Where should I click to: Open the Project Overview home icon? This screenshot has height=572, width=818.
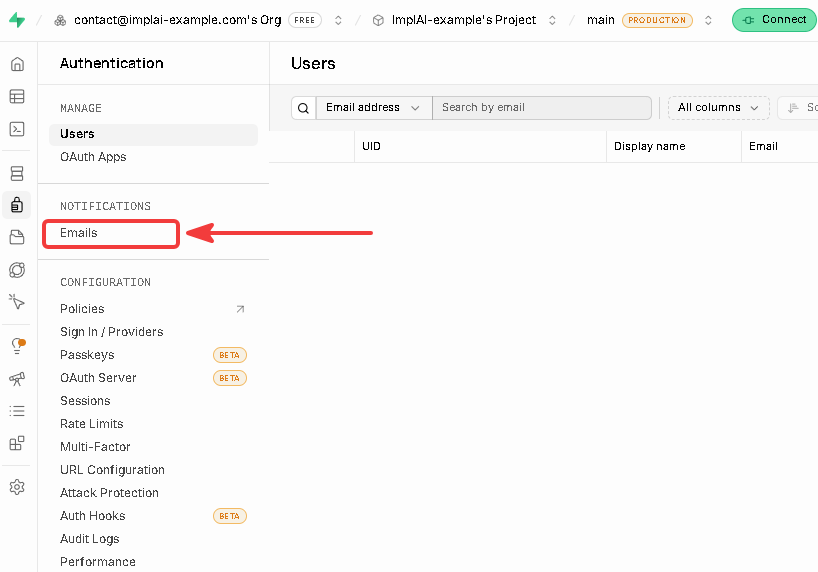pyautogui.click(x=17, y=64)
